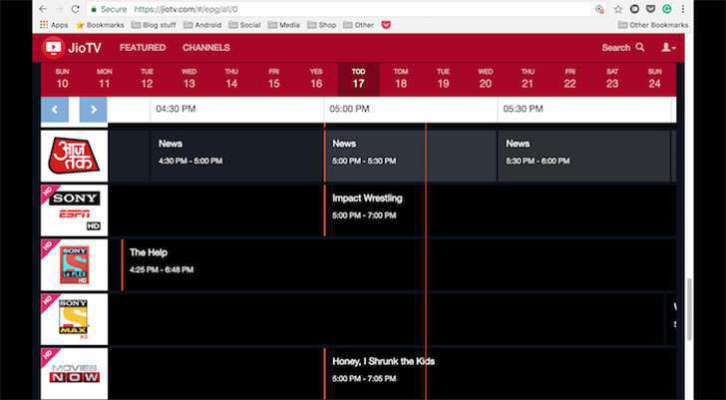Select Tuesday 12 in the date strip
This screenshot has width=726, height=400.
tap(147, 79)
